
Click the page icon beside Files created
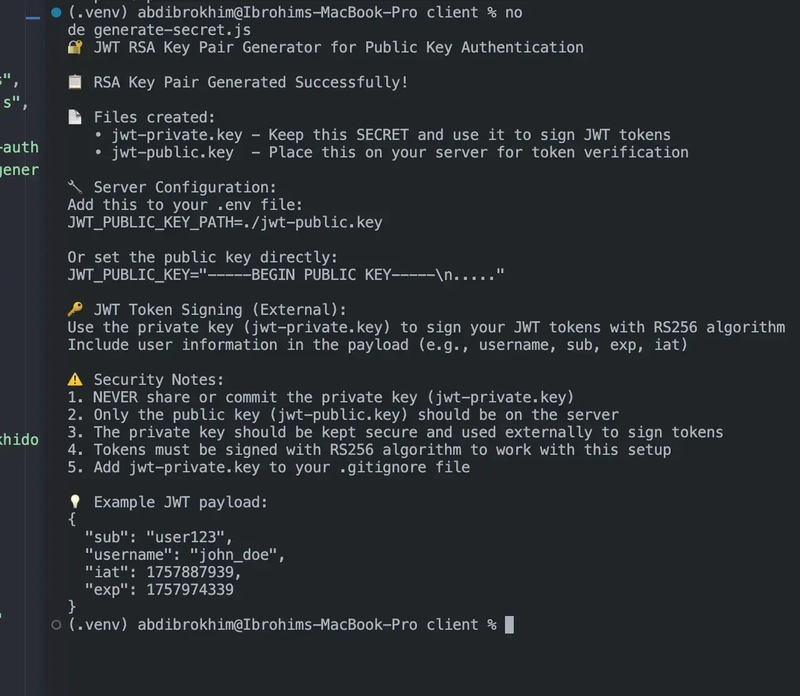coord(75,117)
